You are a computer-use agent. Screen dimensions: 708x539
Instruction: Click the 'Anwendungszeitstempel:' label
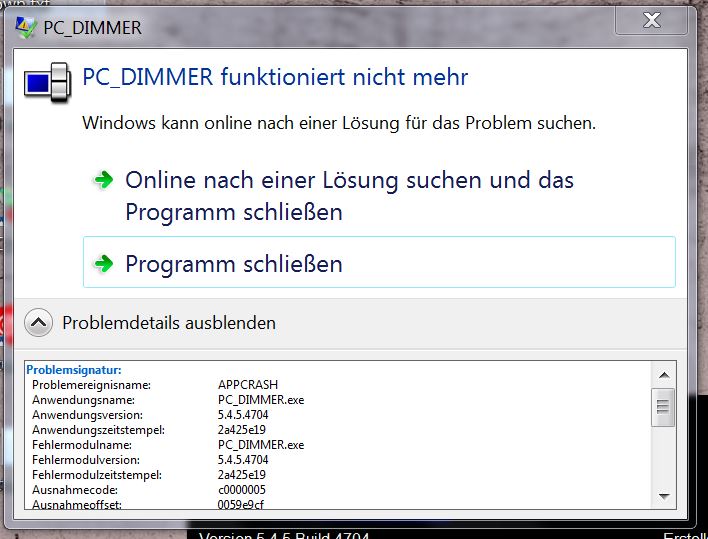coord(98,429)
